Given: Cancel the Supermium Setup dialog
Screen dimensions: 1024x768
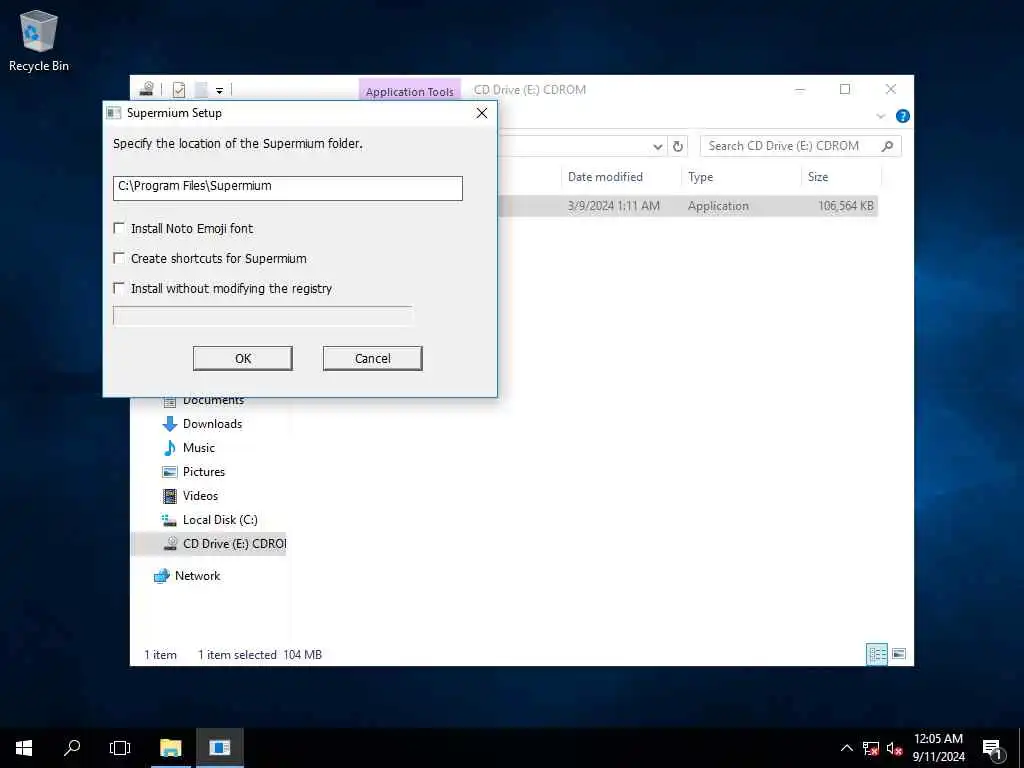Looking at the screenshot, I should tap(372, 359).
